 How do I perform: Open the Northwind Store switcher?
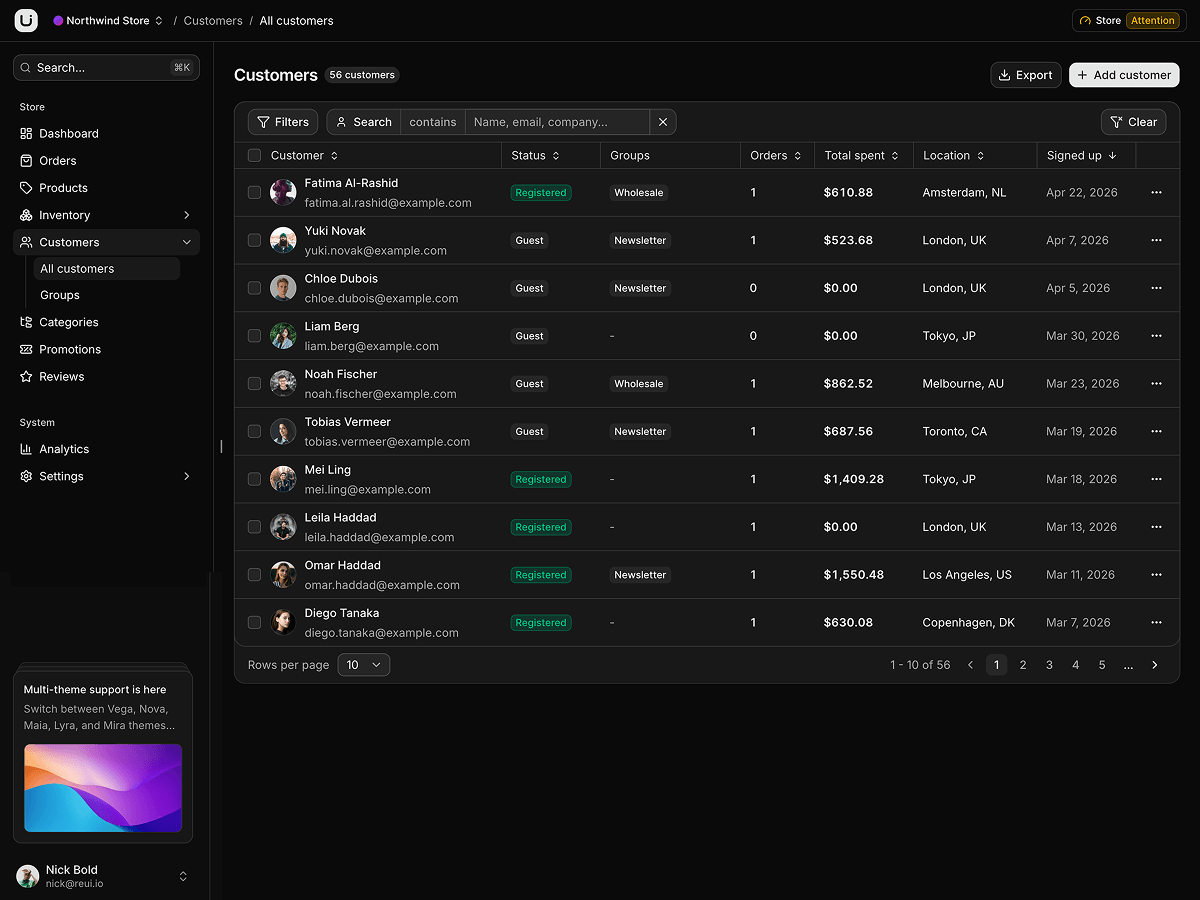(x=108, y=20)
